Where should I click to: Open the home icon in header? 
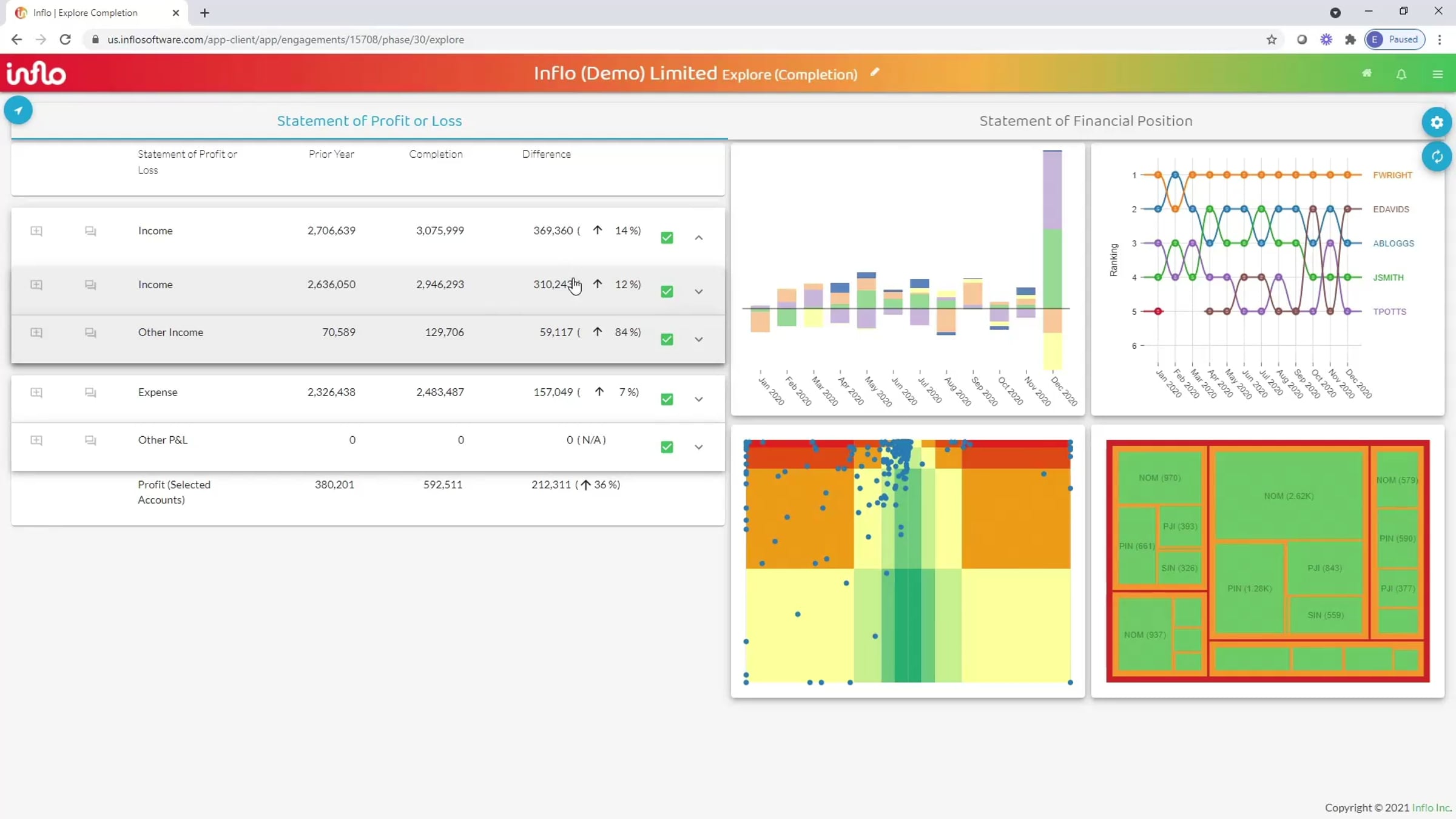(x=1367, y=73)
